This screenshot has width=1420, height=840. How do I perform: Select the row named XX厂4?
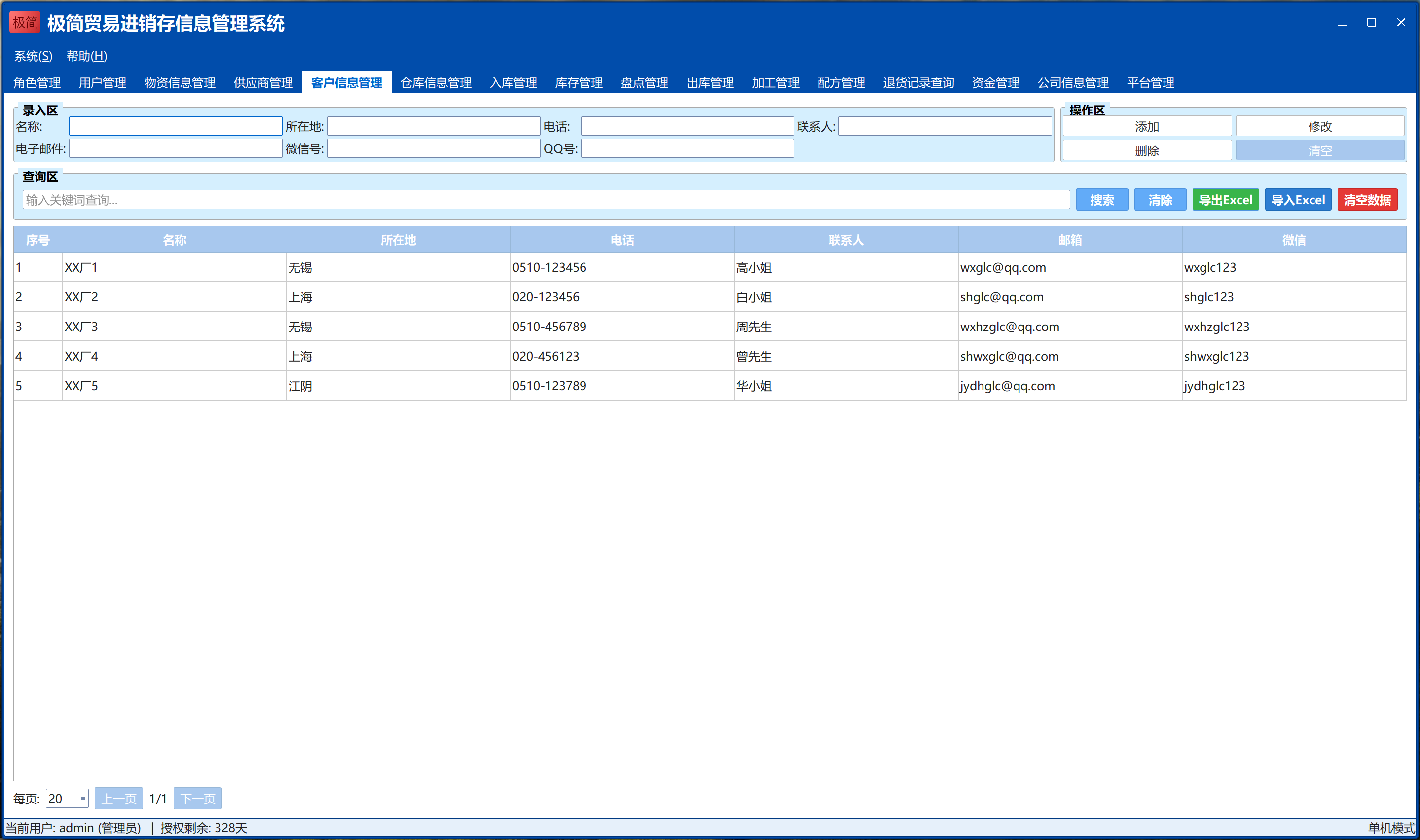click(x=710, y=356)
